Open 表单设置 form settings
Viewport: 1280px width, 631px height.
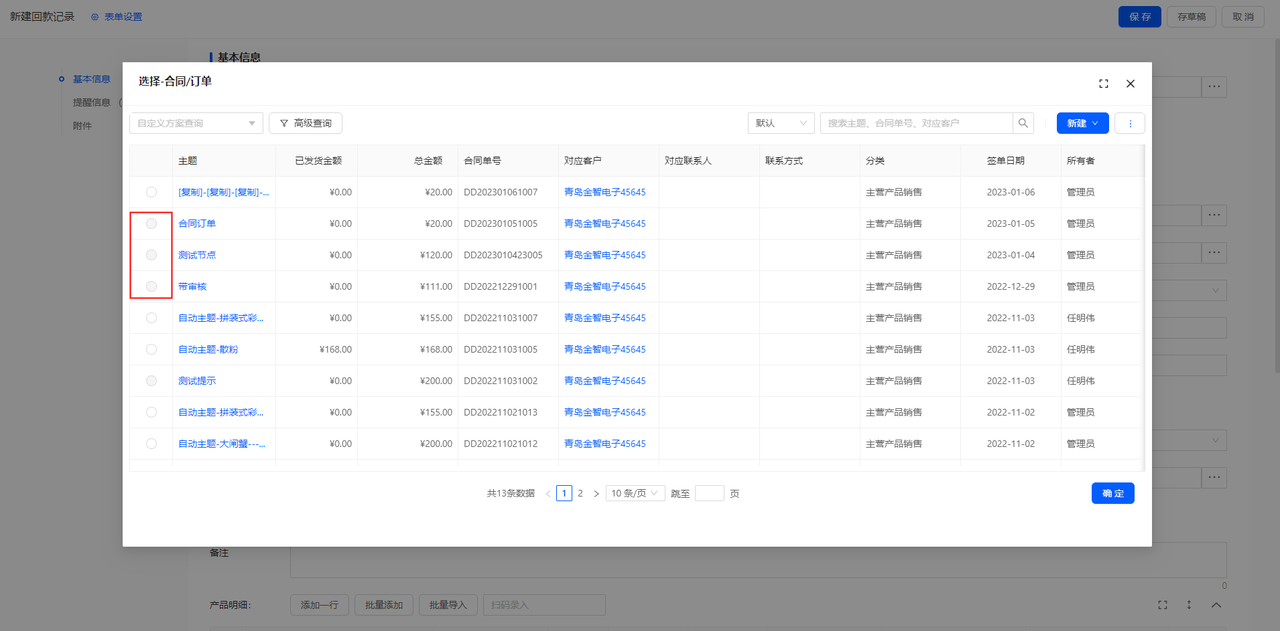(116, 17)
